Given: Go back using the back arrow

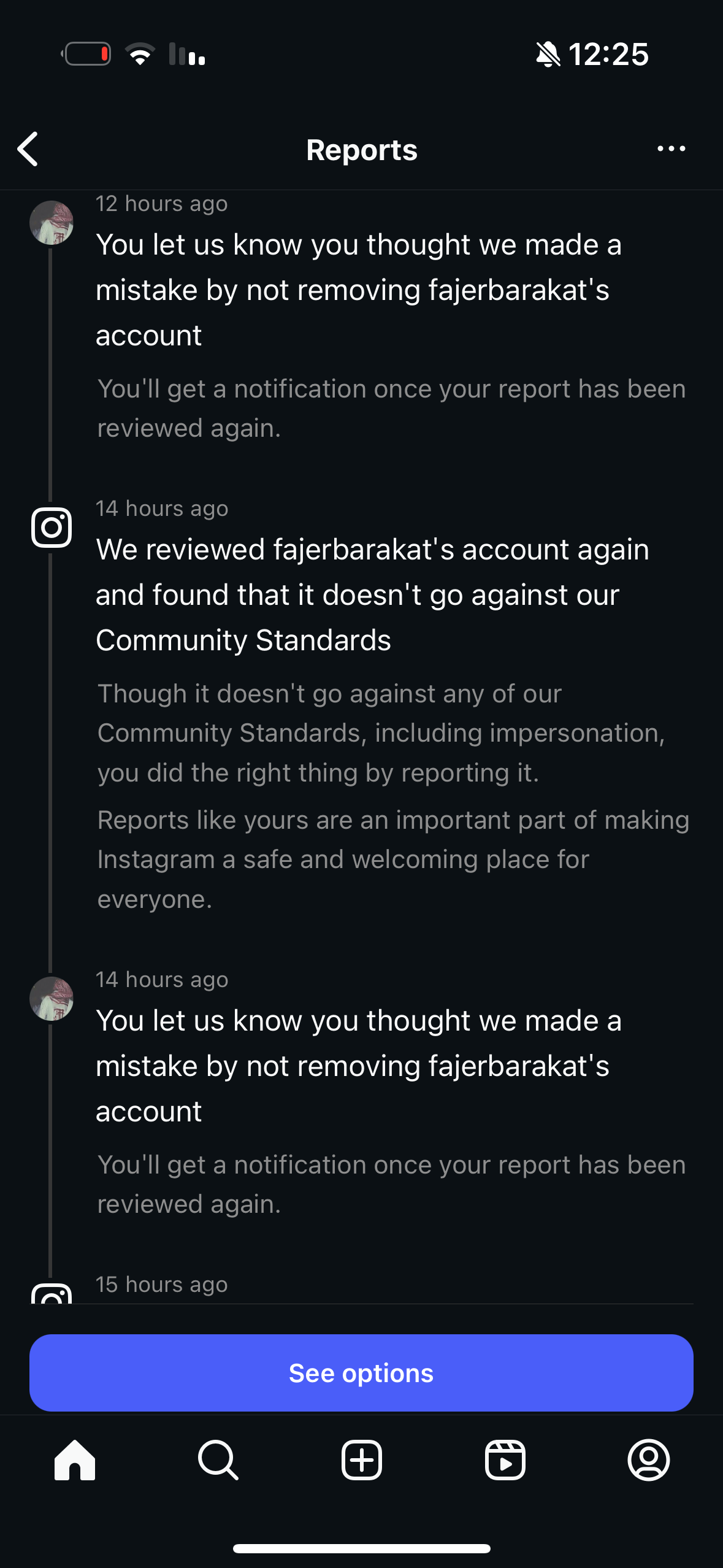Looking at the screenshot, I should pos(28,149).
